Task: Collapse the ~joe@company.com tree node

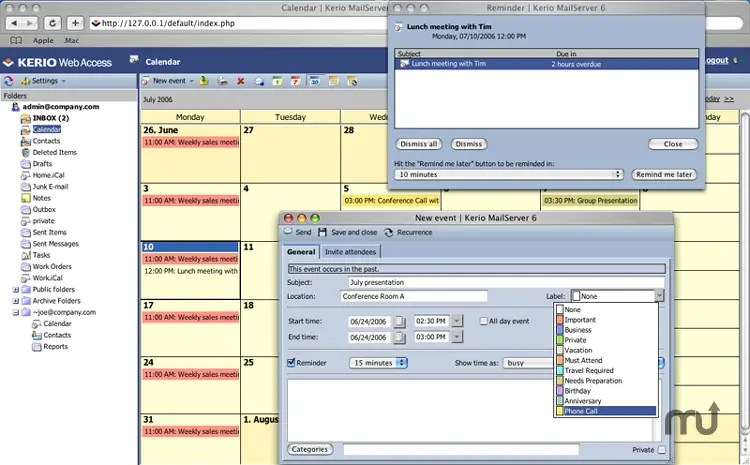Action: [16, 312]
